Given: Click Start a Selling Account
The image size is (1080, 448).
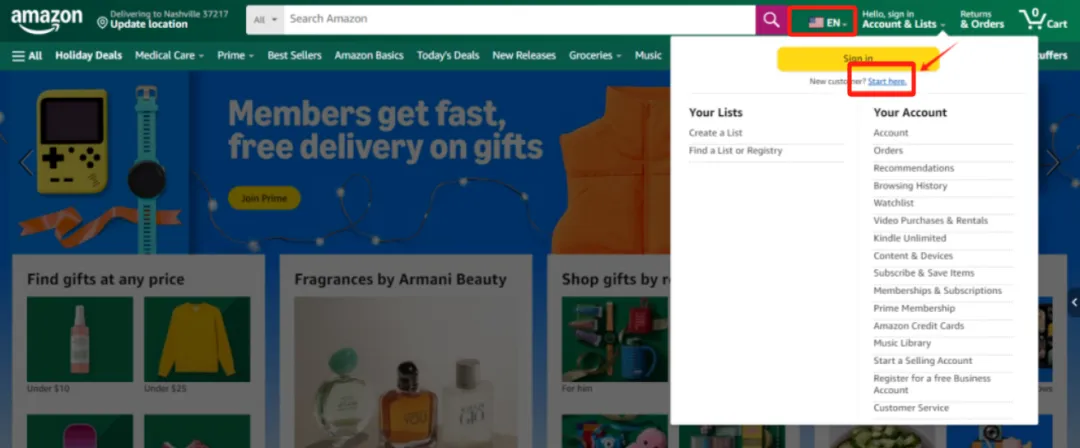Looking at the screenshot, I should (923, 360).
